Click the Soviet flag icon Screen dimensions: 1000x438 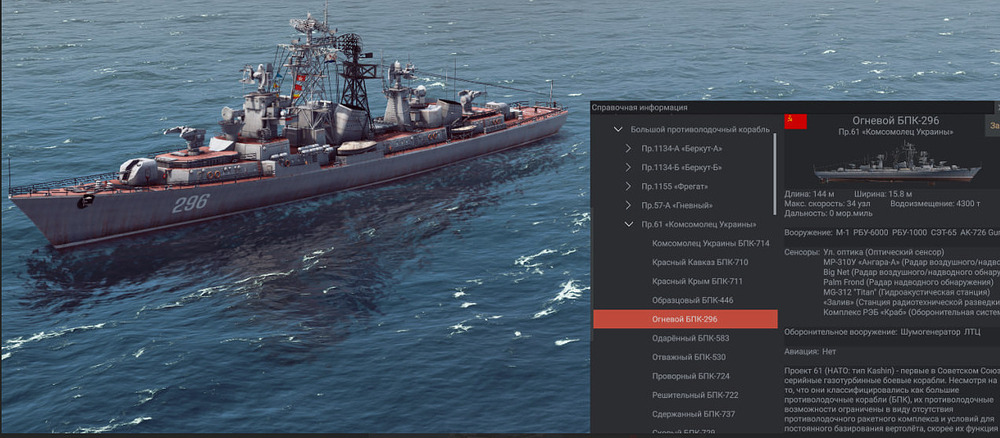click(795, 121)
